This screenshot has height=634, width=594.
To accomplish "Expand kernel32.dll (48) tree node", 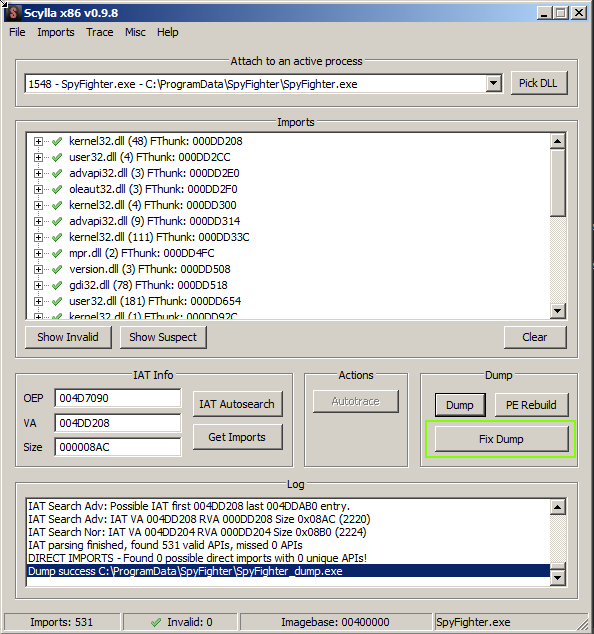I will (38, 142).
